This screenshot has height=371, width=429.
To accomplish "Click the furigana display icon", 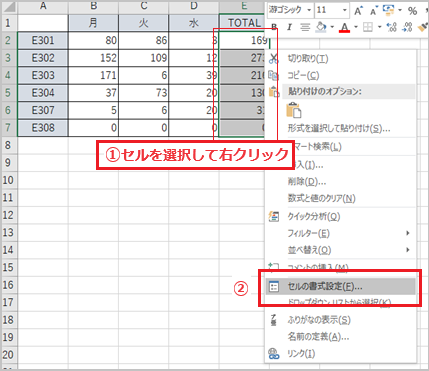I will click(x=273, y=320).
